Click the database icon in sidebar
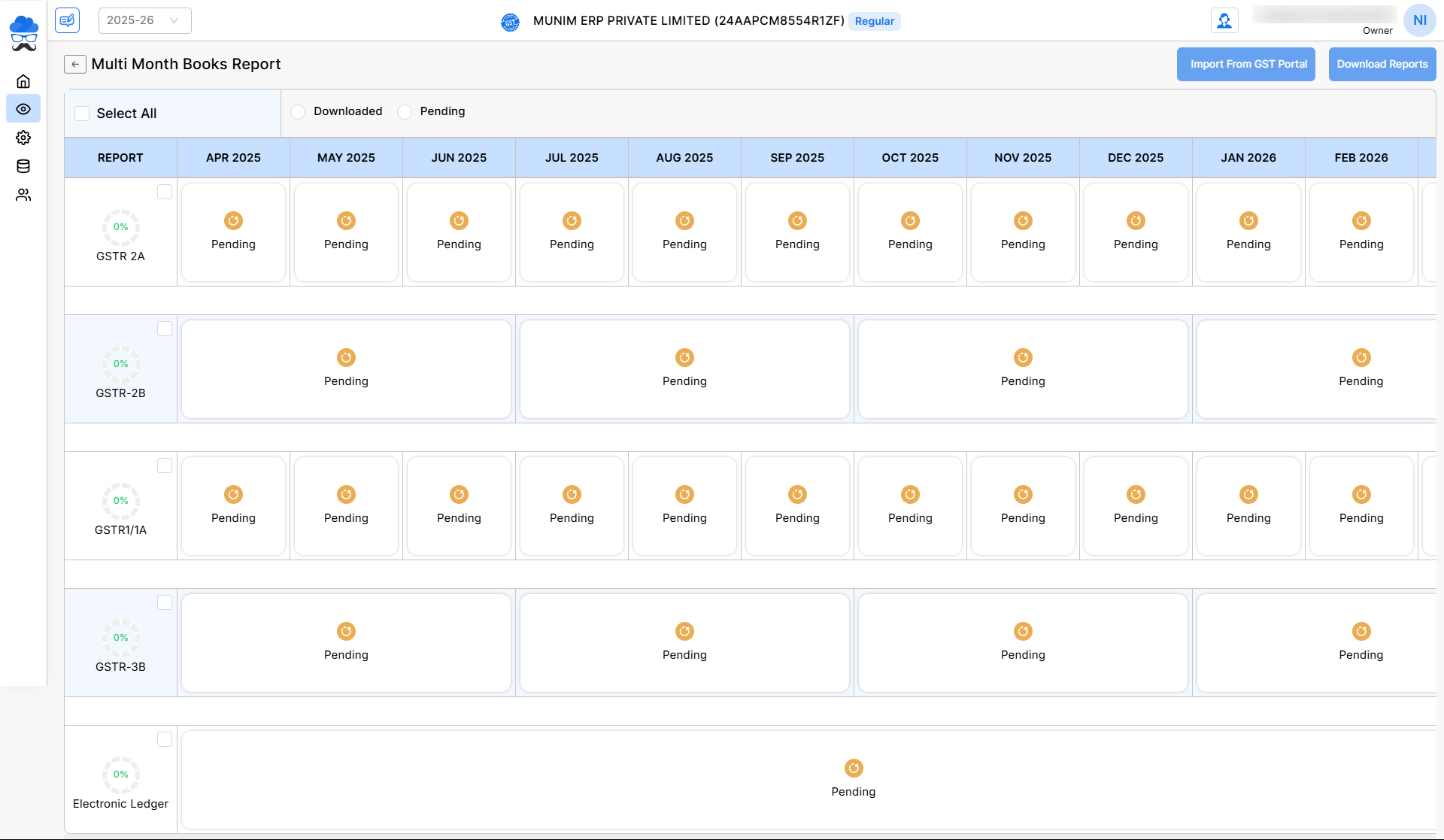This screenshot has height=840, width=1444. 23,166
